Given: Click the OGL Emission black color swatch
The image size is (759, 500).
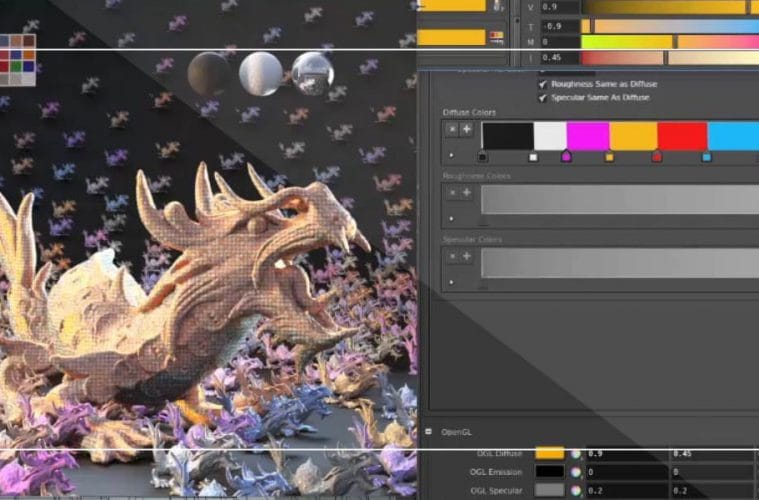Looking at the screenshot, I should 550,471.
